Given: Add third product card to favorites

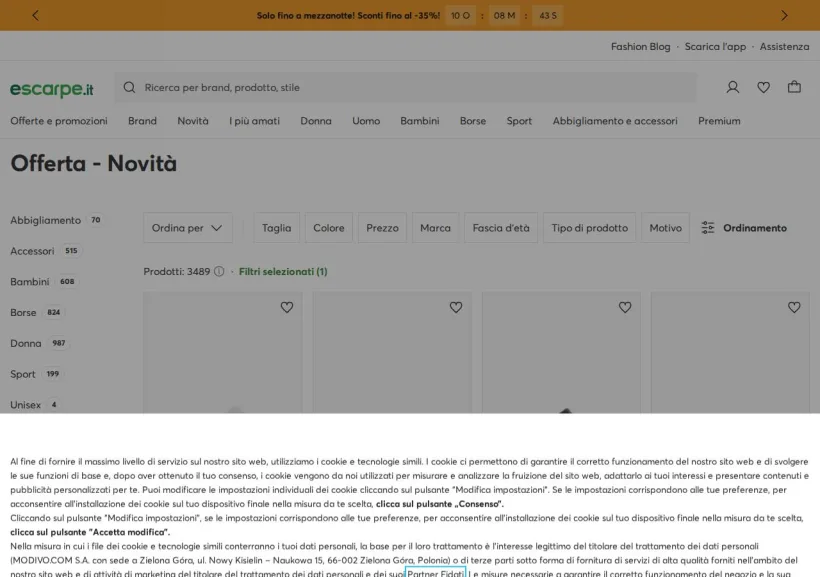Looking at the screenshot, I should (625, 307).
